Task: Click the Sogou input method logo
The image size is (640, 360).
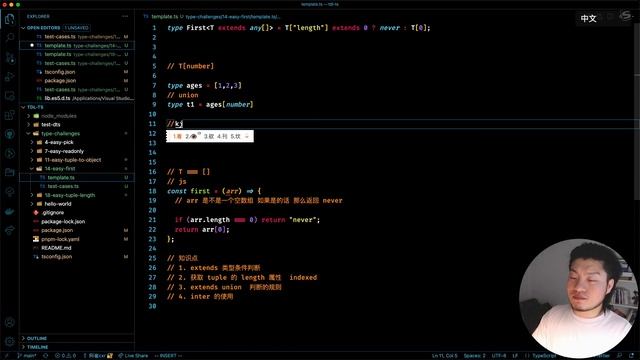Action: click(x=625, y=16)
